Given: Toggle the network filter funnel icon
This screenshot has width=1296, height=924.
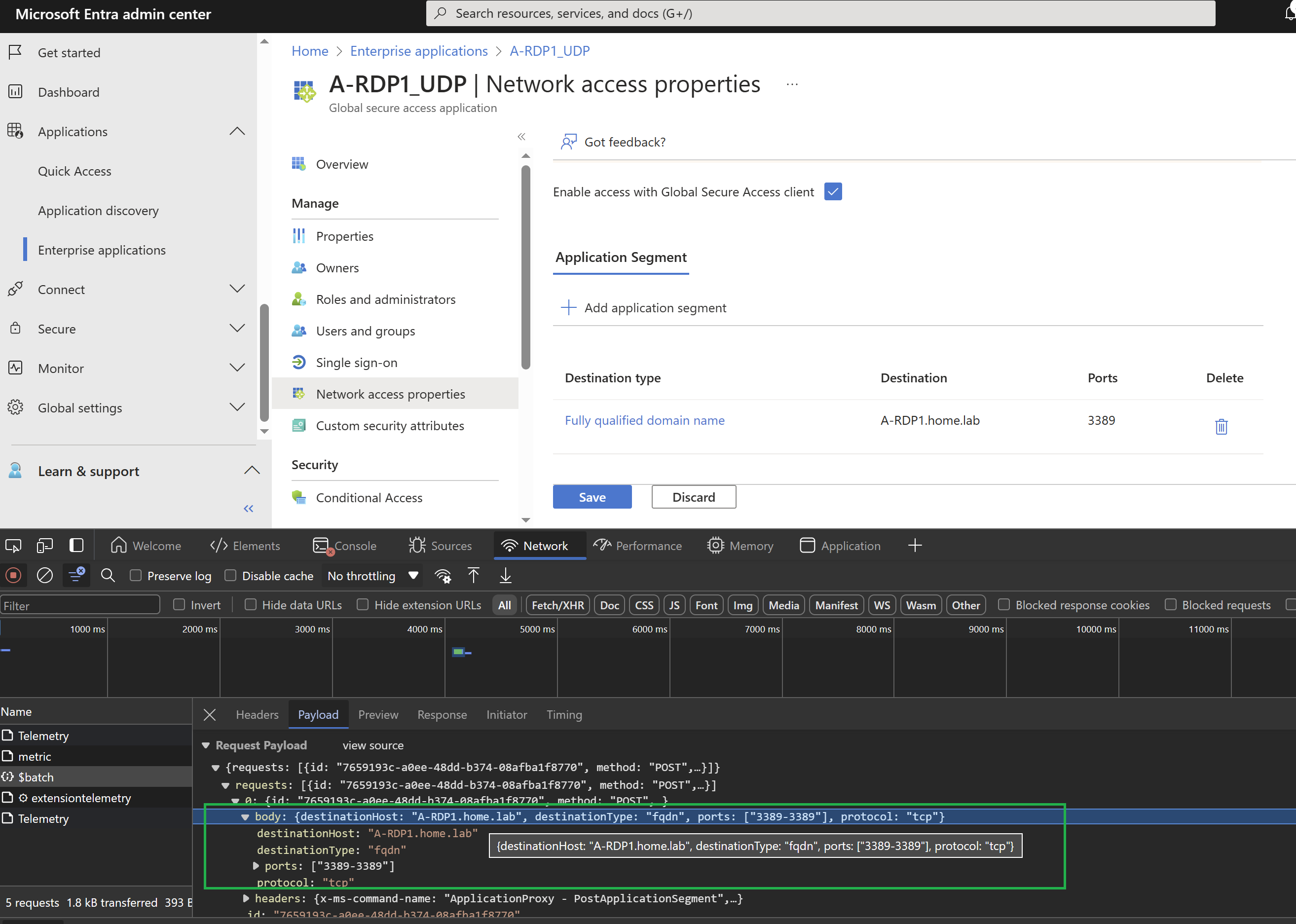Looking at the screenshot, I should click(x=76, y=575).
